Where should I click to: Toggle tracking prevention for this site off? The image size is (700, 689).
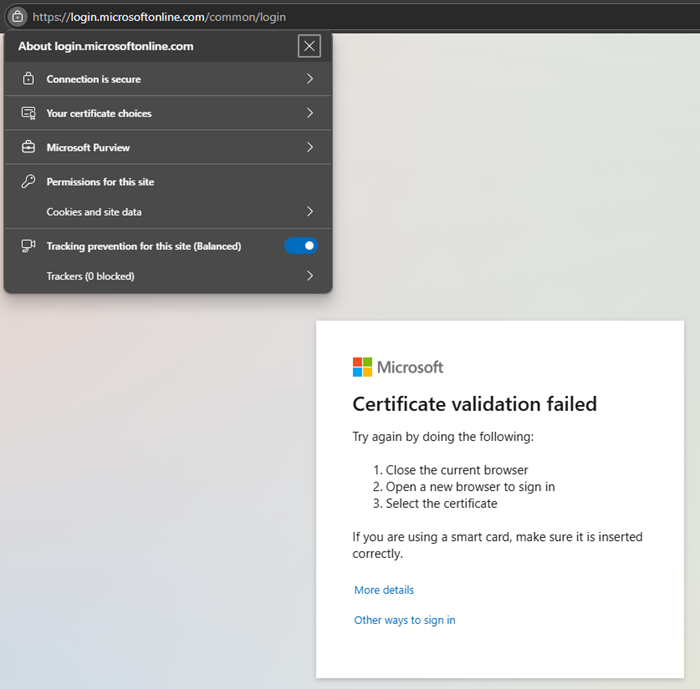pyautogui.click(x=301, y=246)
